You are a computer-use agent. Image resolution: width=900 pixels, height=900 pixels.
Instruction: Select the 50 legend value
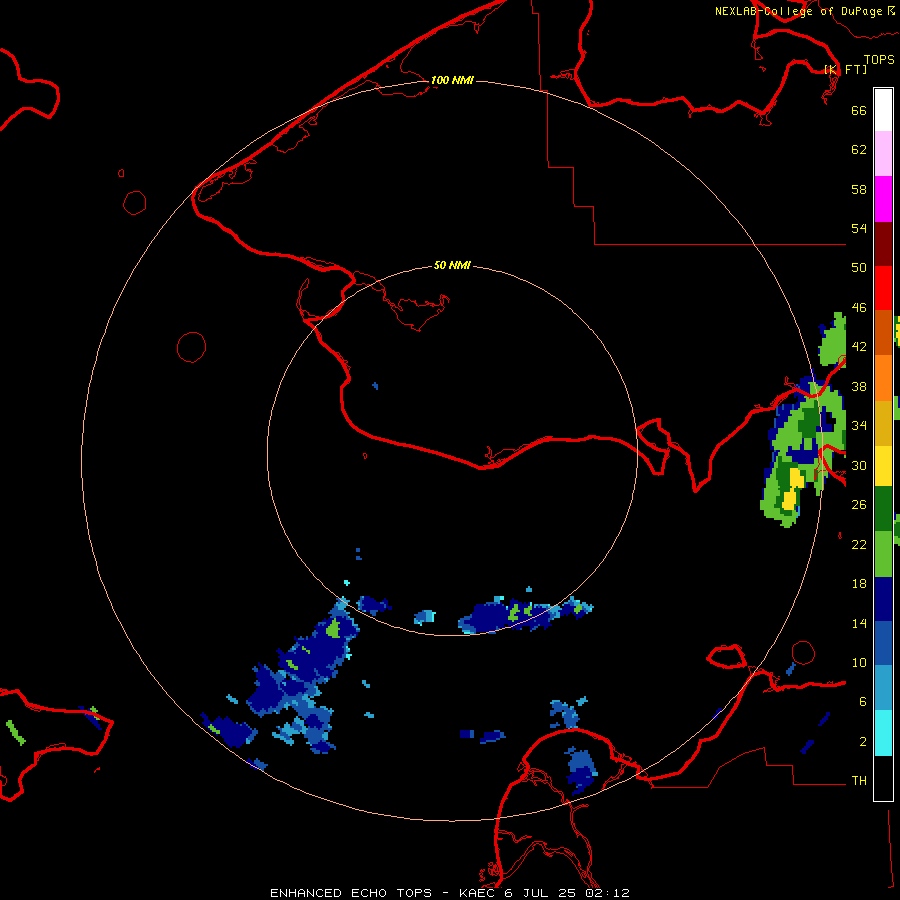(859, 267)
